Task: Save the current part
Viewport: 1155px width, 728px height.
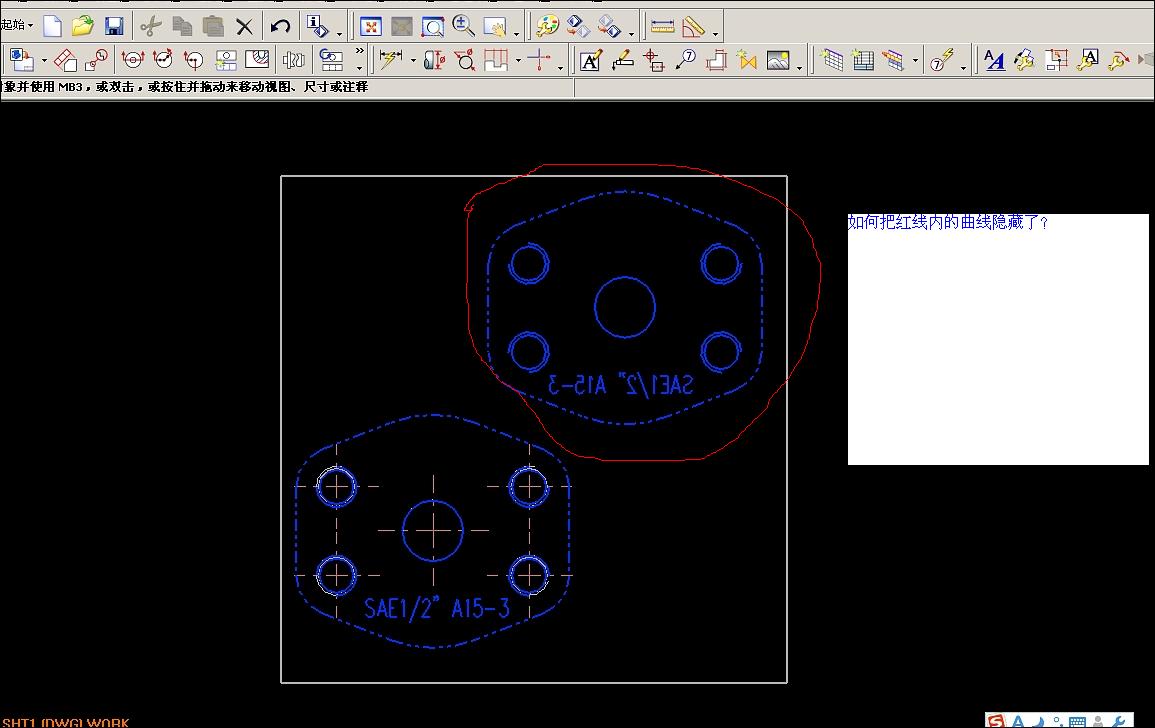Action: pyautogui.click(x=113, y=27)
